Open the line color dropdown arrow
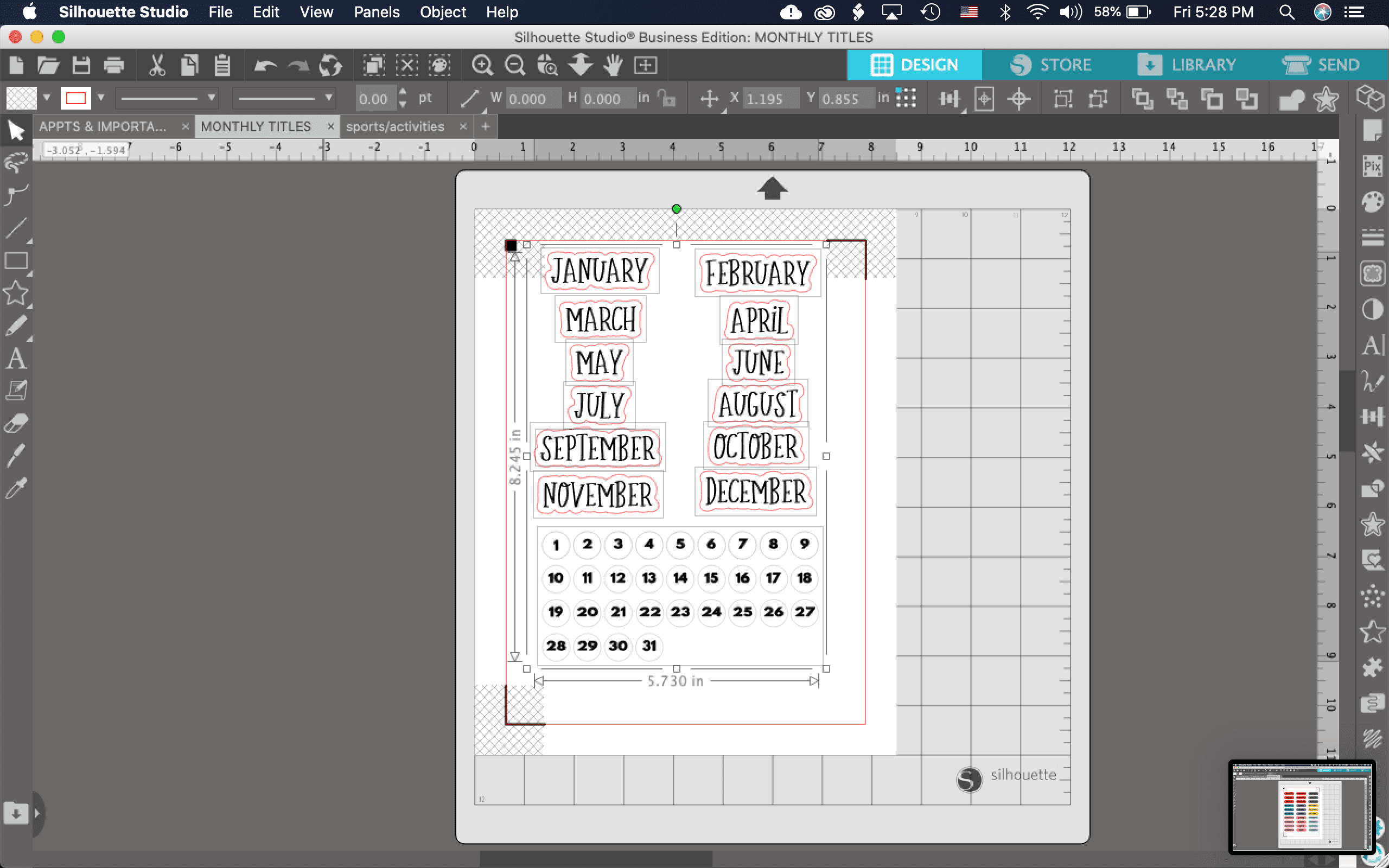 101,98
